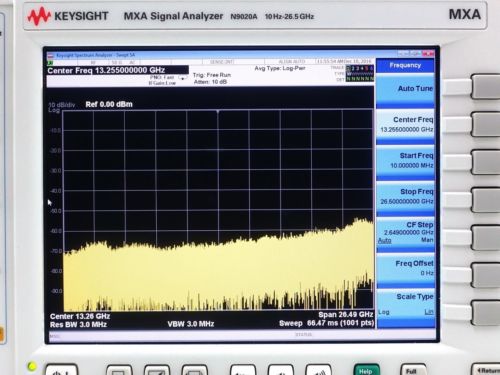Click the PNO Fast arrow indicator
This screenshot has width=500, height=375.
[x=183, y=78]
